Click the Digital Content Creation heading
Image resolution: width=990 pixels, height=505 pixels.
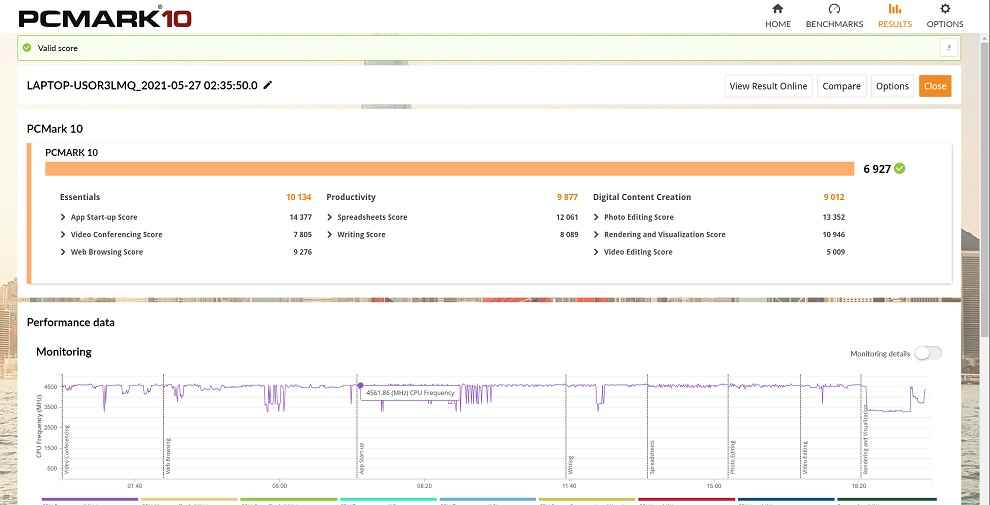tap(642, 197)
